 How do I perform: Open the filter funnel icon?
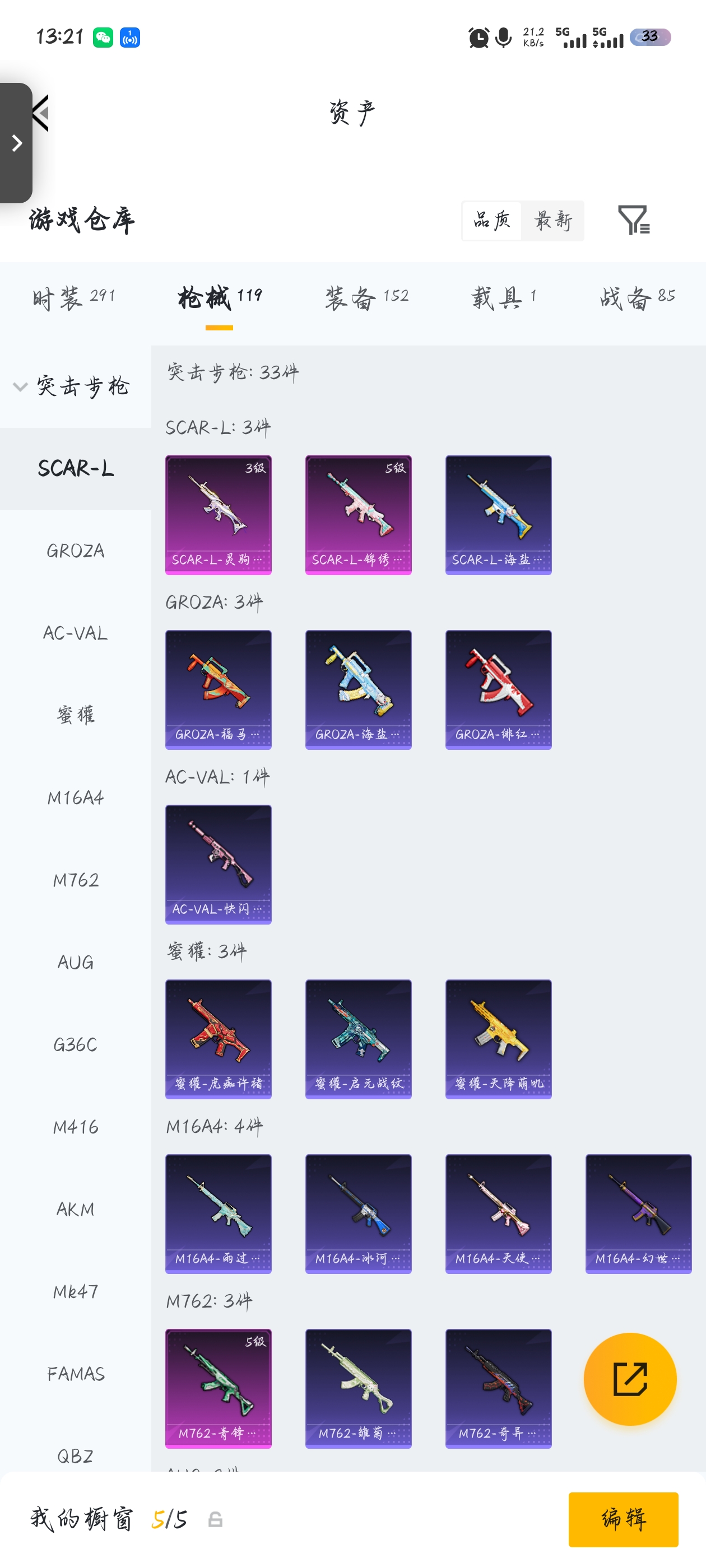634,220
